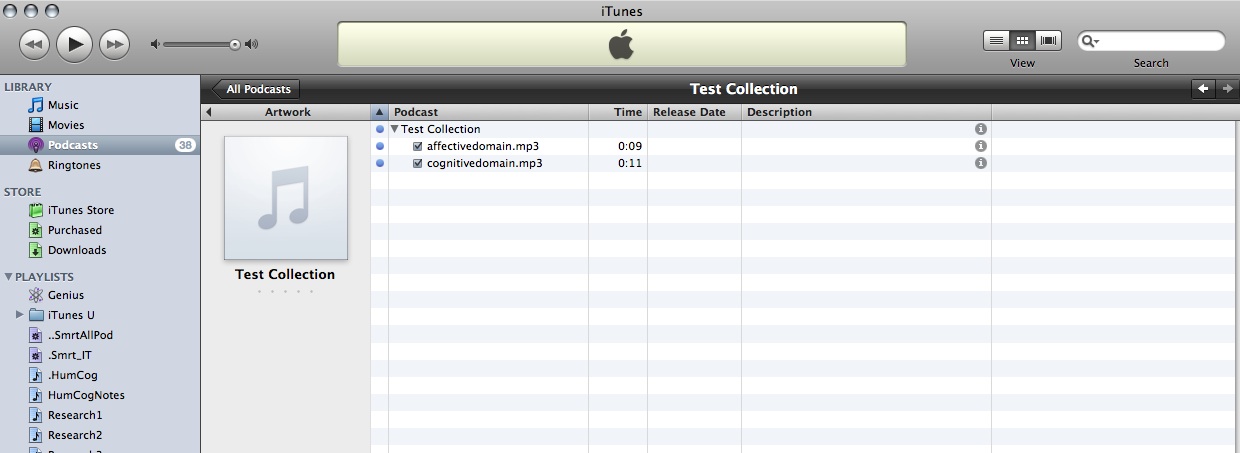
Task: Click the 38 unplayed badge on Podcasts
Action: [185, 145]
